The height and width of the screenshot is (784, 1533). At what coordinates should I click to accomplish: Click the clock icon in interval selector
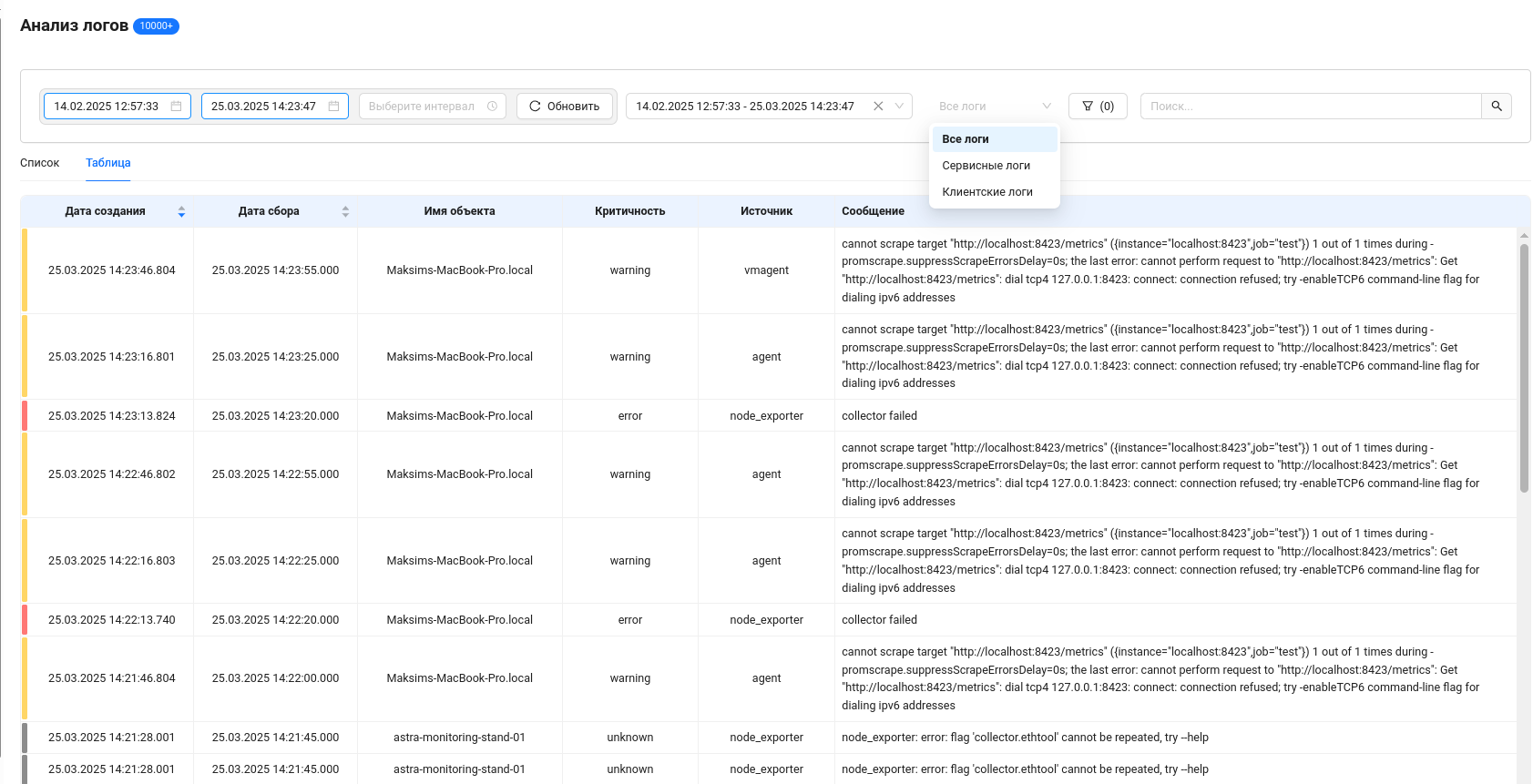pyautogui.click(x=492, y=107)
